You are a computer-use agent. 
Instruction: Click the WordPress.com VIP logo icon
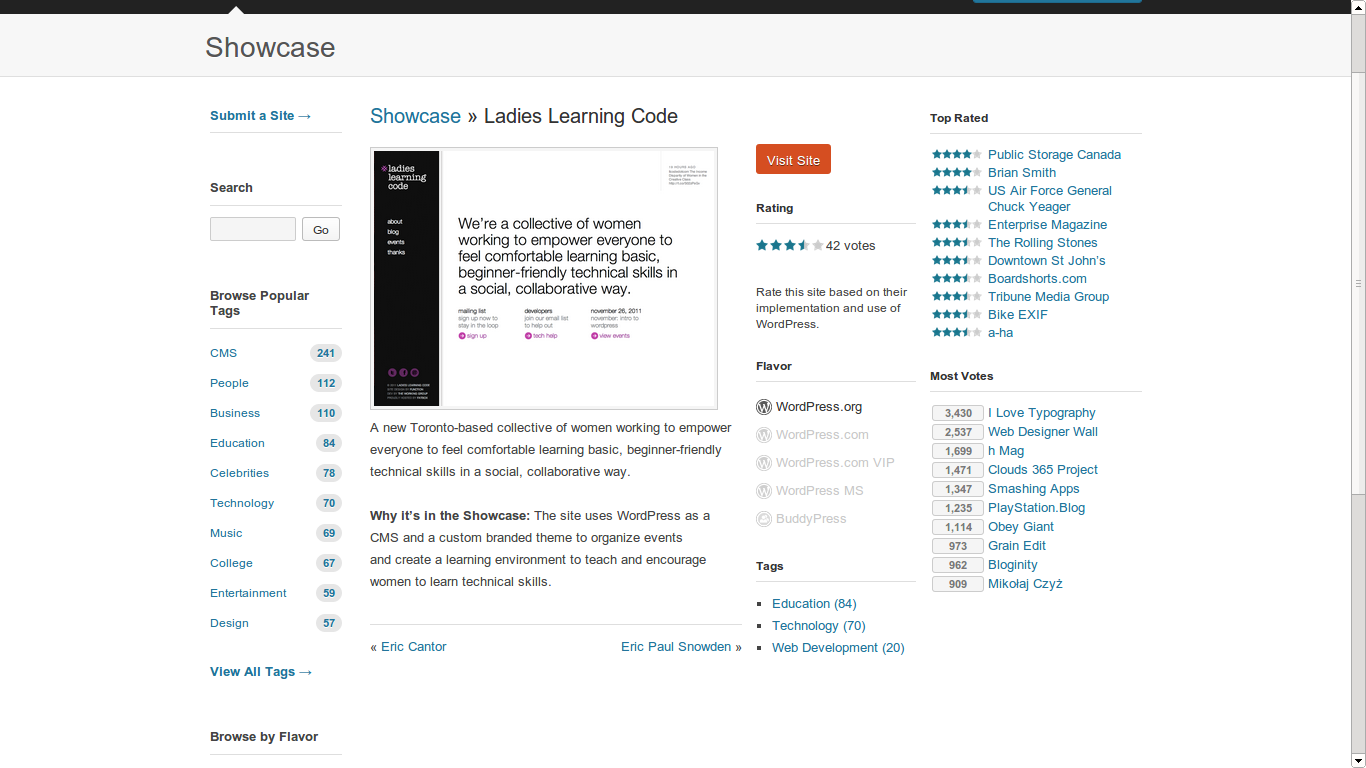point(764,463)
